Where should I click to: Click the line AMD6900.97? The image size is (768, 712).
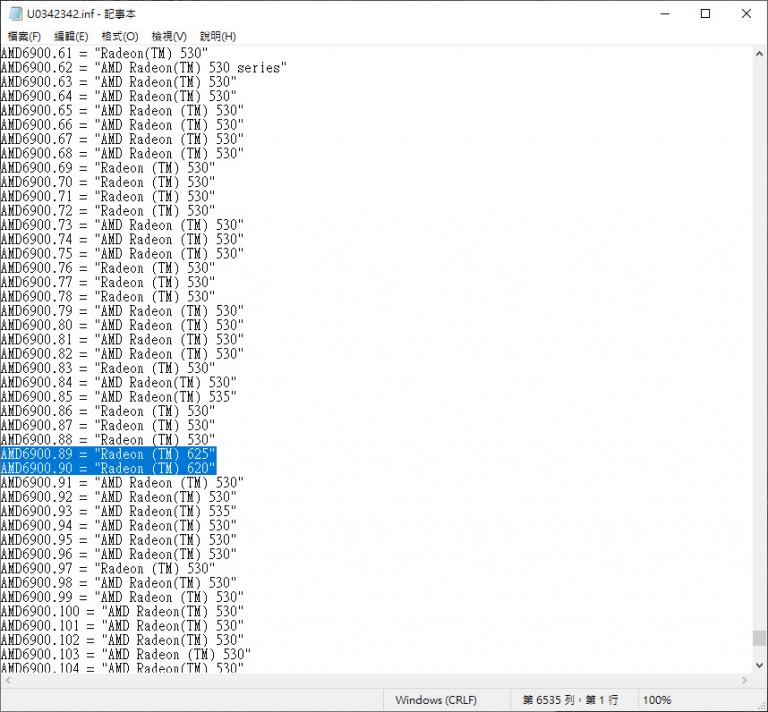point(108,569)
